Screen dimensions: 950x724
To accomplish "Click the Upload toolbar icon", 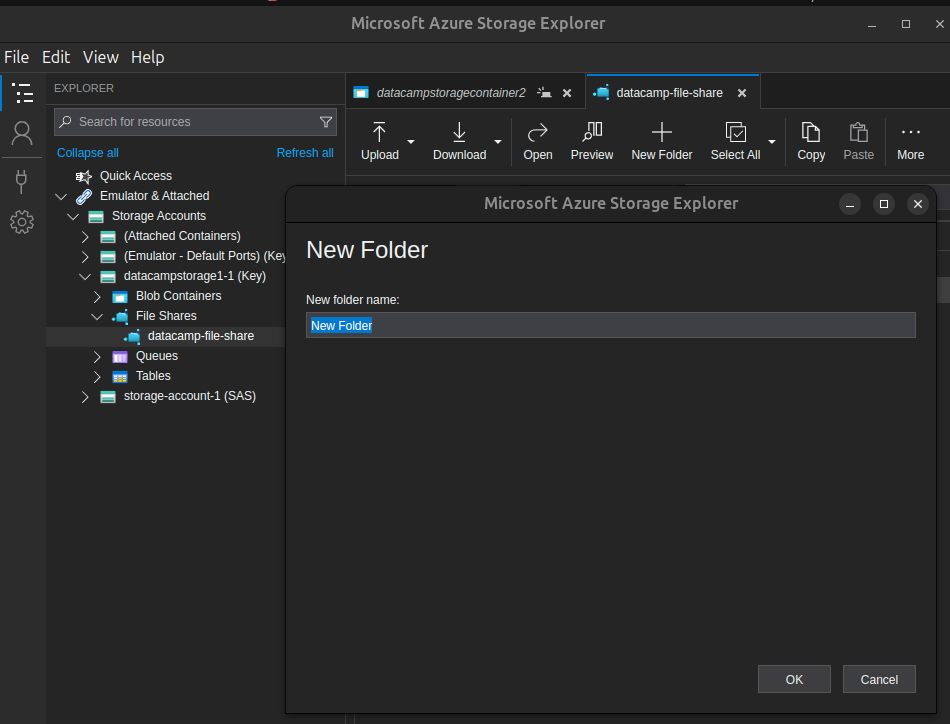I will 380,140.
